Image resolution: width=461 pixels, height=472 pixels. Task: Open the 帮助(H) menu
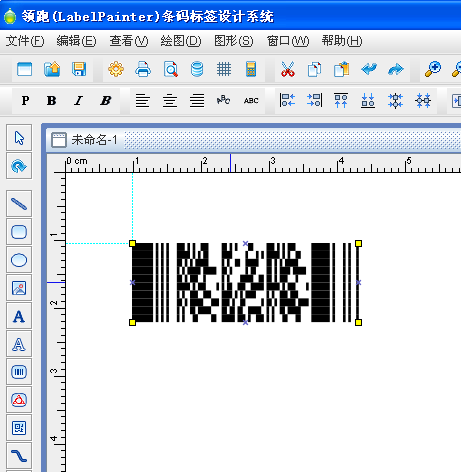(x=342, y=41)
